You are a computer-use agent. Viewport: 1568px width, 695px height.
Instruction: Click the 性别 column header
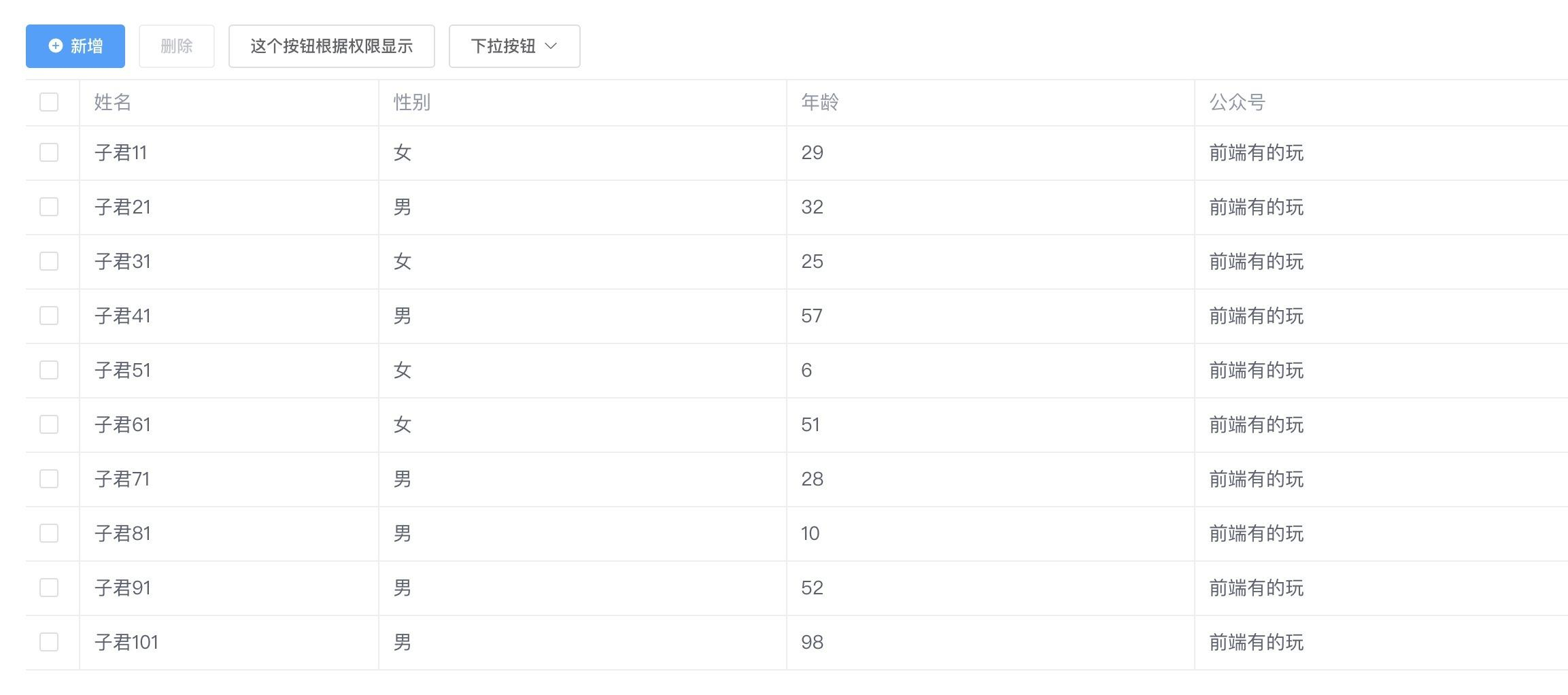tap(412, 102)
